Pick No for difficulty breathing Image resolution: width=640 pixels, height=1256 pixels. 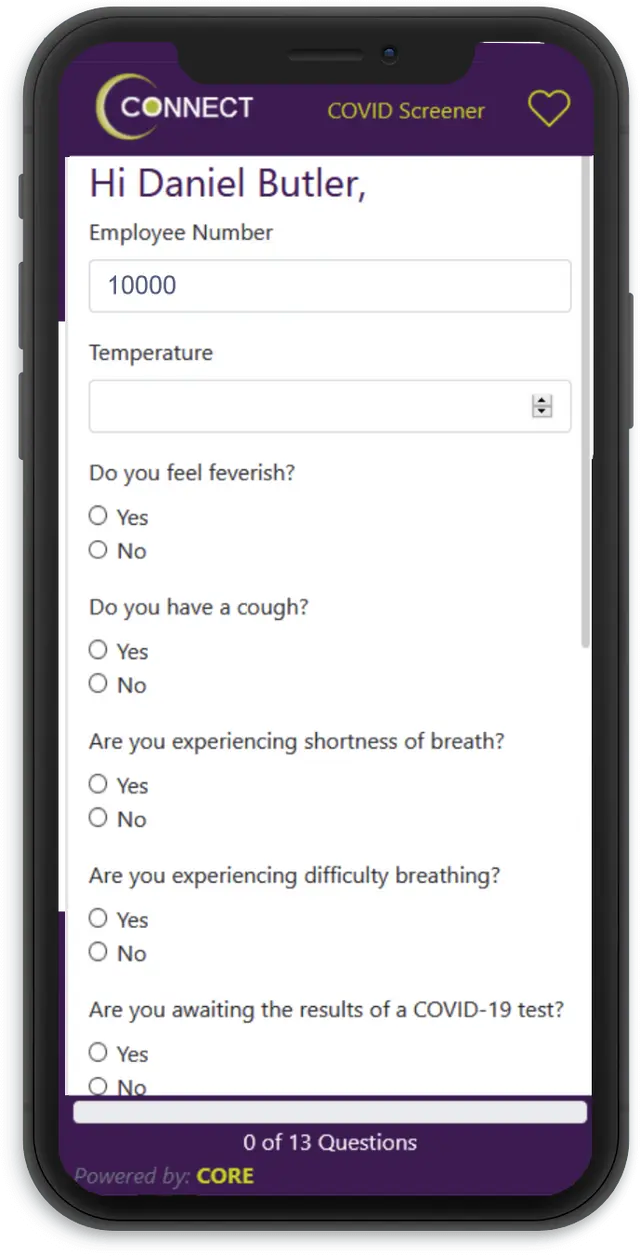(98, 952)
